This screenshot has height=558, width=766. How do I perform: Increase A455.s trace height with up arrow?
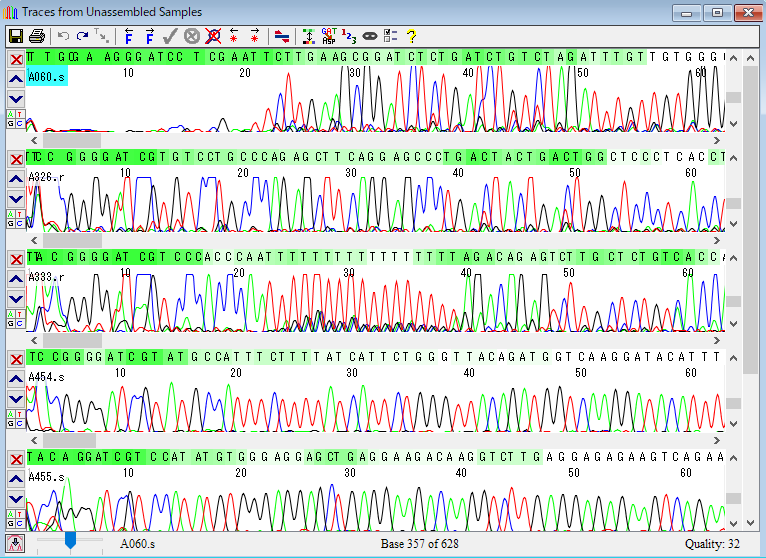click(x=733, y=458)
